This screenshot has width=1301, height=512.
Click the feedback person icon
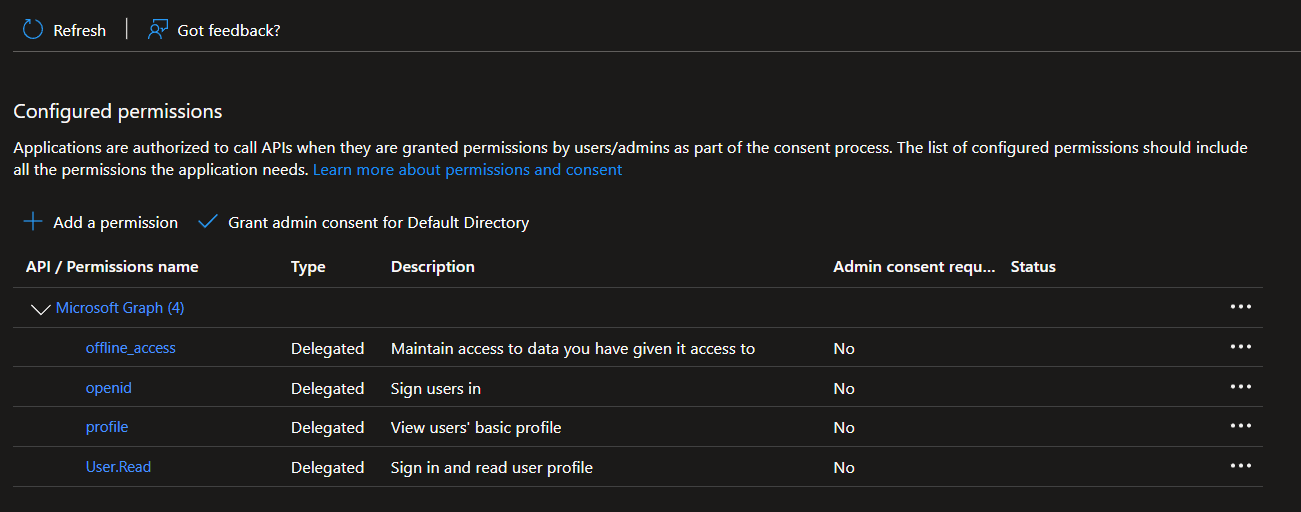(x=157, y=30)
